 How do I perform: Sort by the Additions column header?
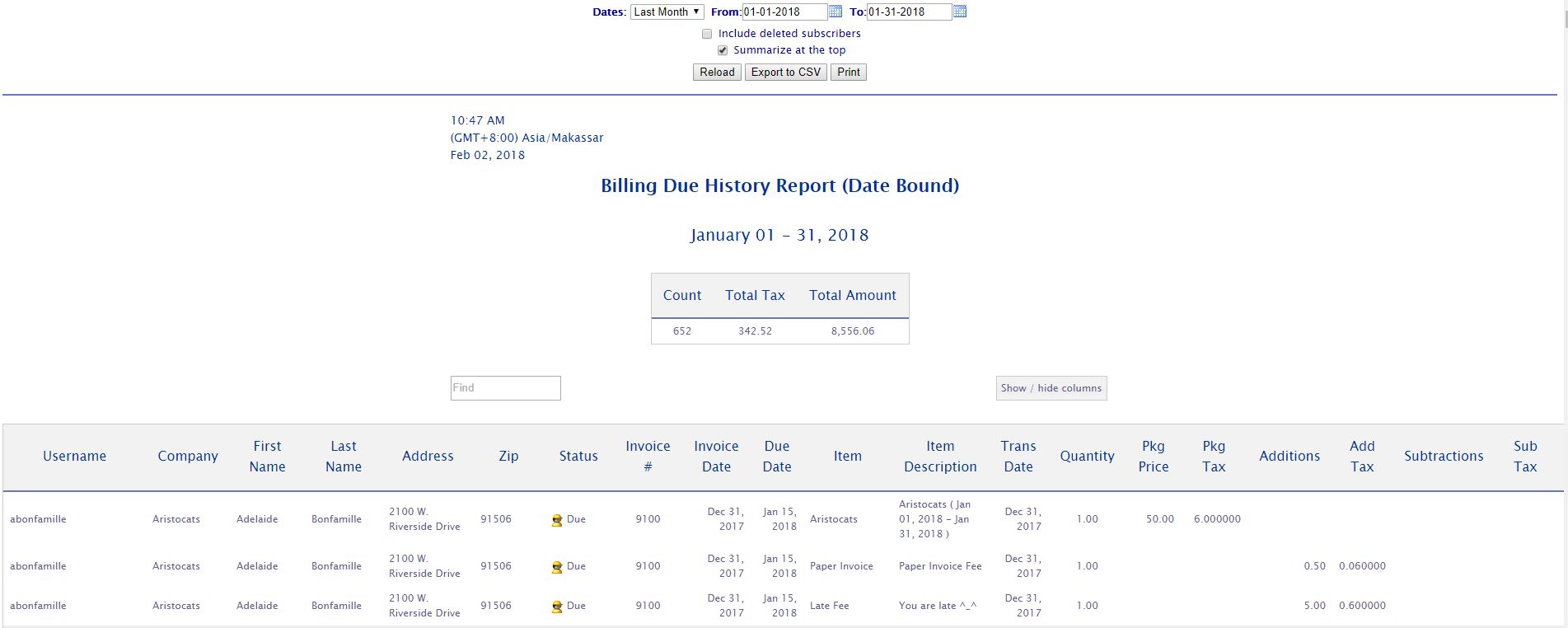click(x=1290, y=457)
